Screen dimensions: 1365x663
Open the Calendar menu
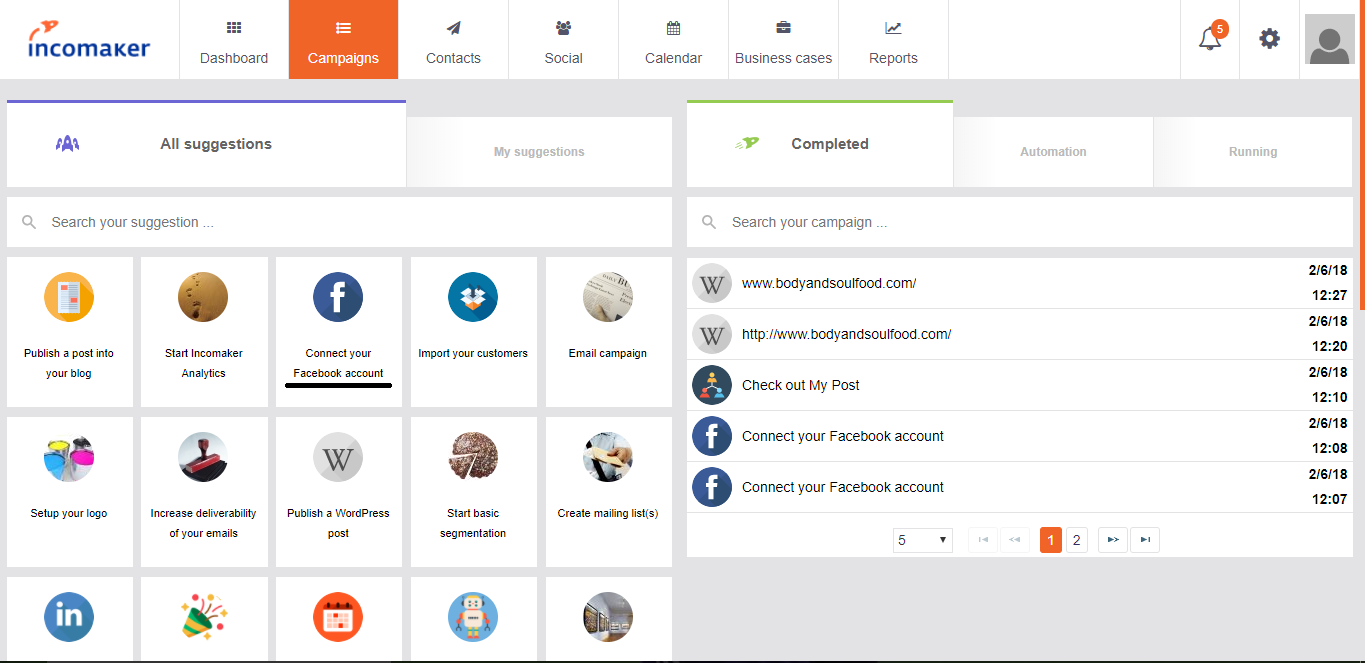point(673,40)
